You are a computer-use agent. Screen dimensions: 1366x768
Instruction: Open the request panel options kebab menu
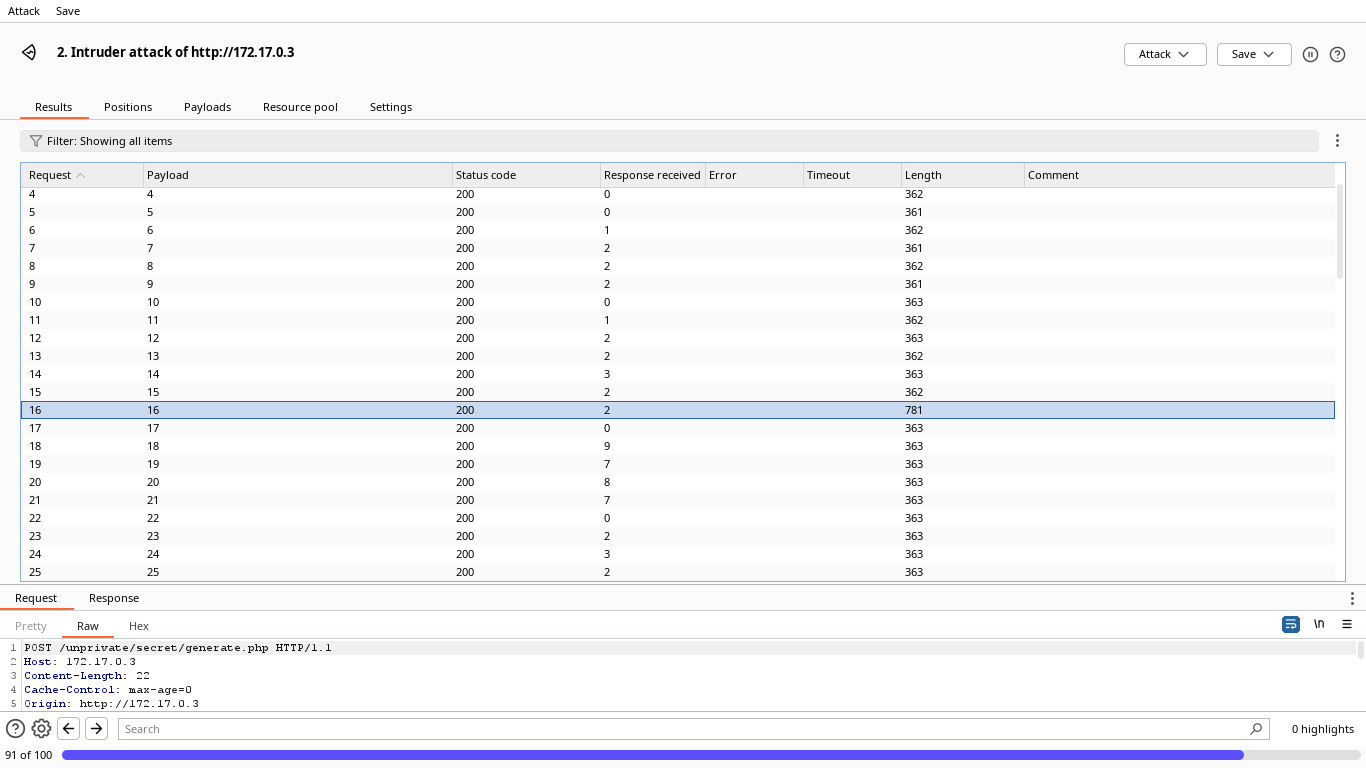point(1352,598)
